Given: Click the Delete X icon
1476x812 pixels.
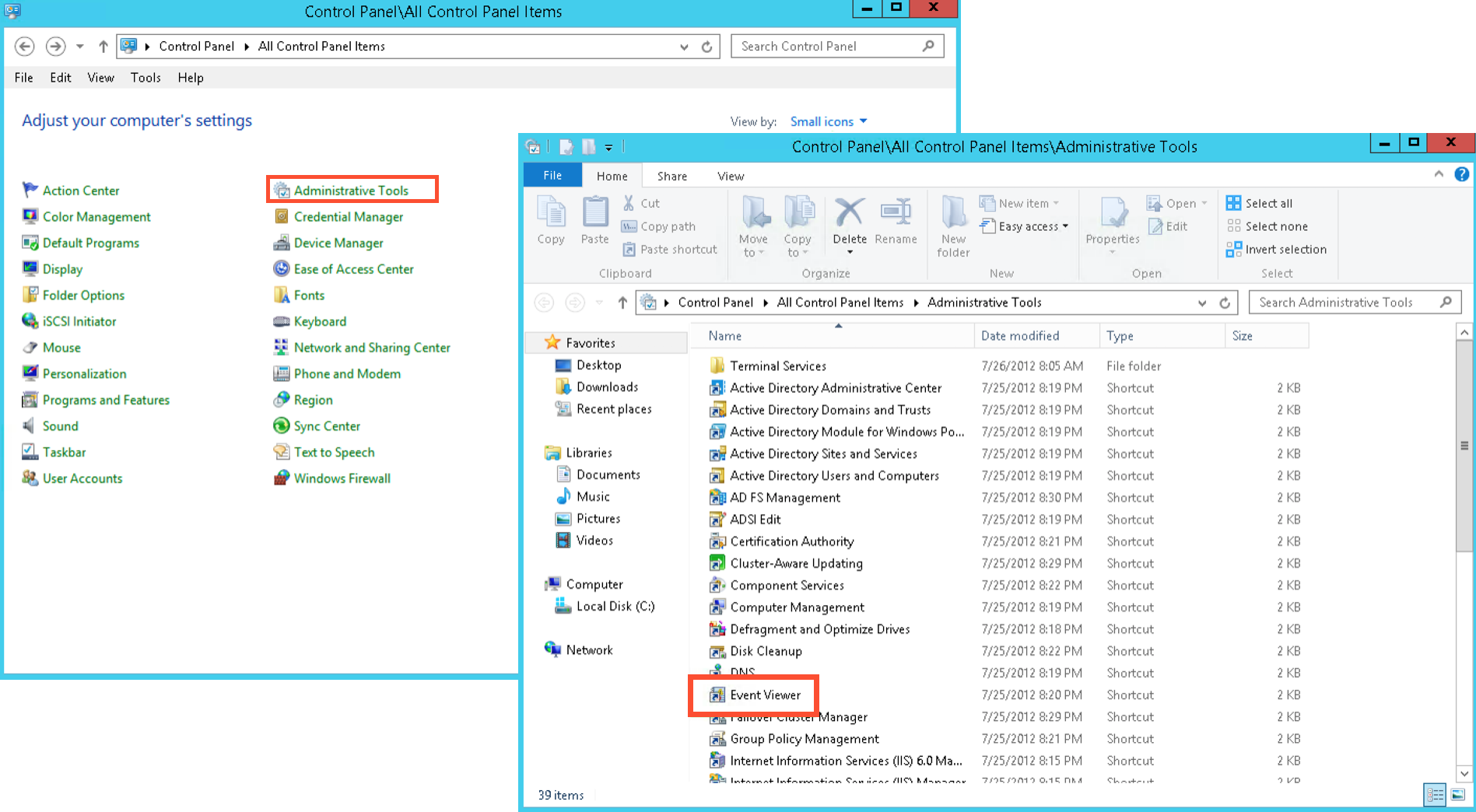Looking at the screenshot, I should [850, 212].
